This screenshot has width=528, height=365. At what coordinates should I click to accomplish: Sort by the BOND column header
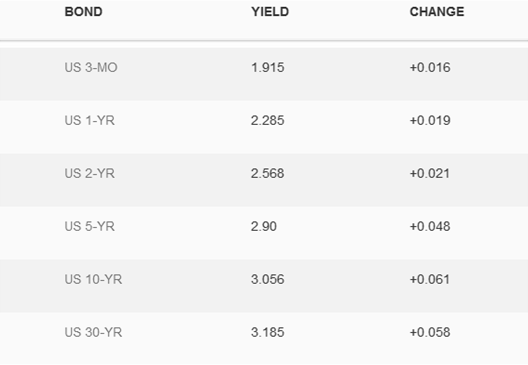tap(84, 12)
